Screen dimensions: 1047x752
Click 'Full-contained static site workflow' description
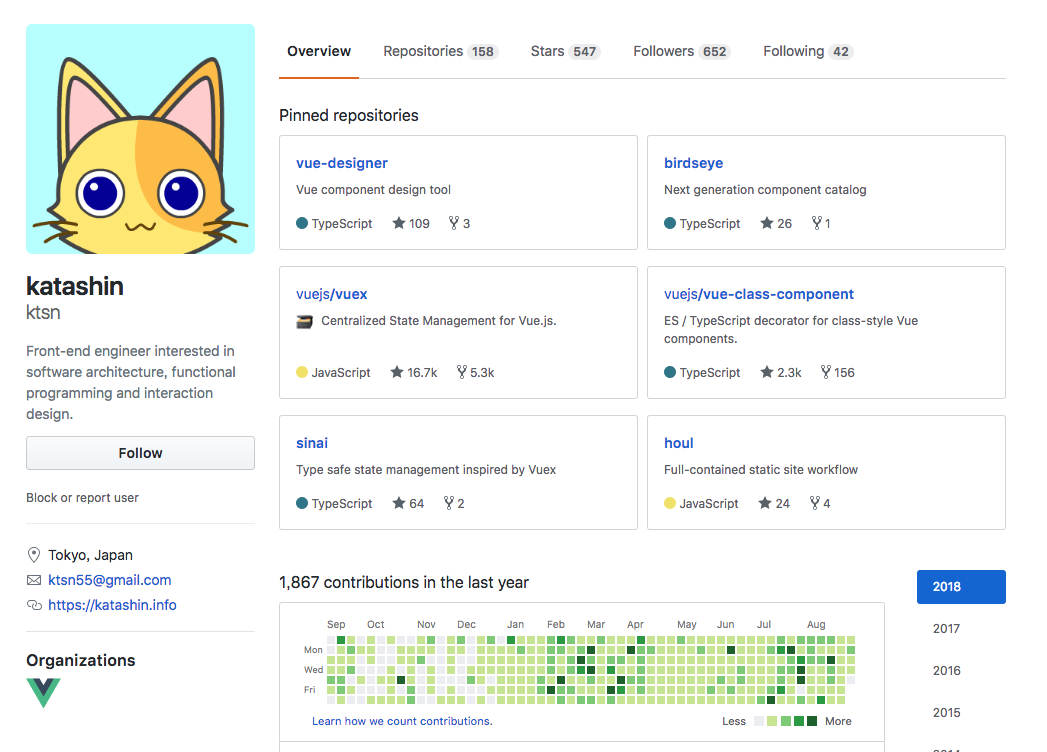click(x=761, y=469)
